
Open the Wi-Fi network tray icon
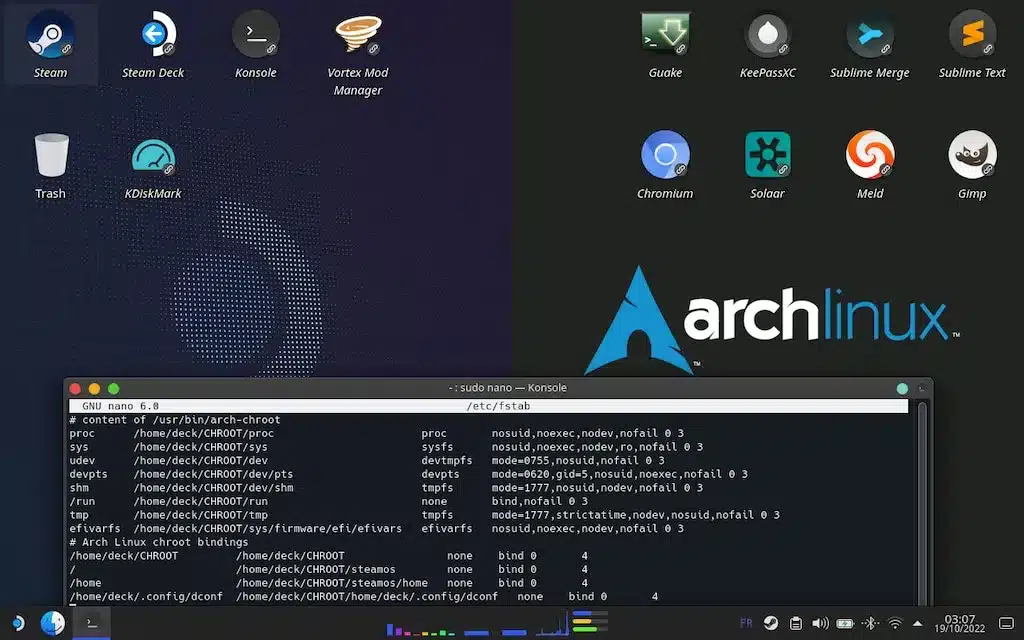pyautogui.click(x=895, y=623)
